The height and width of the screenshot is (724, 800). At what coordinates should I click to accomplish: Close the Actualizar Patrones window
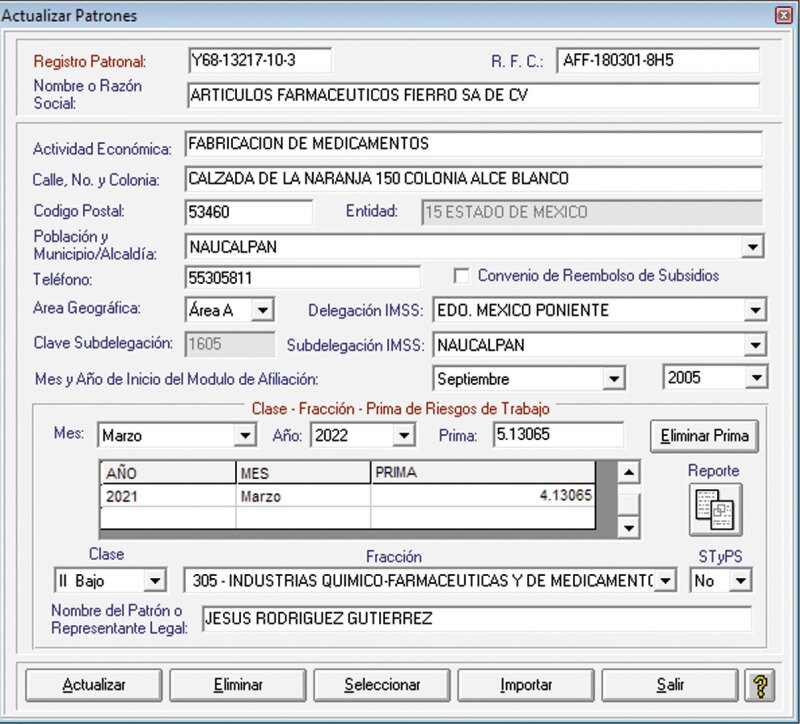pos(783,15)
